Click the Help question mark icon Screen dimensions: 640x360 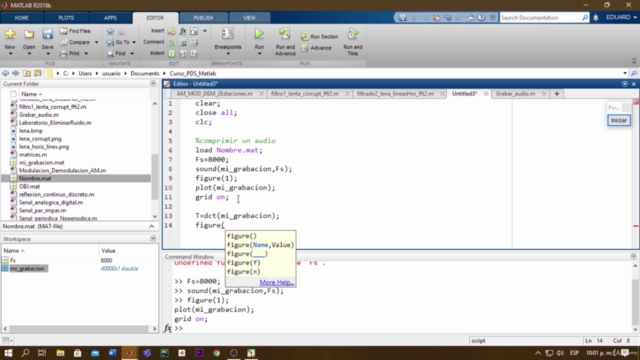pyautogui.click(x=481, y=18)
